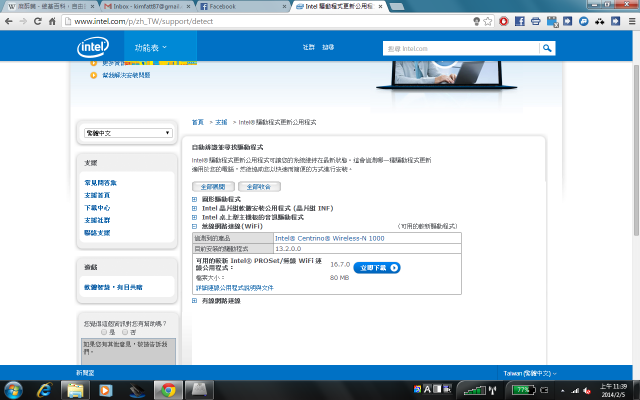
Task: Click the green signal strength bars icon
Action: pos(475,390)
